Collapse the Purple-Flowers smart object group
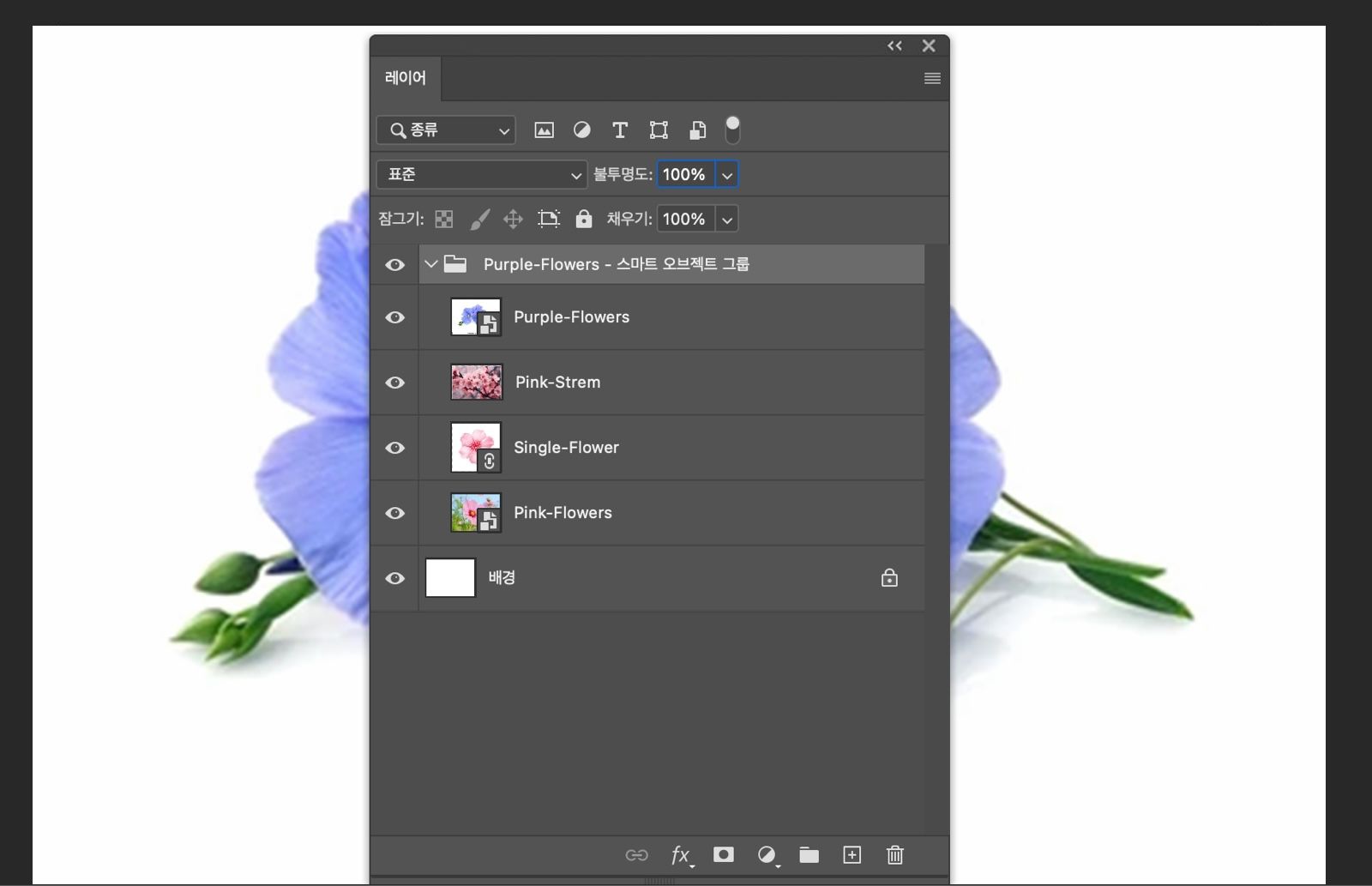1372x886 pixels. pos(431,264)
